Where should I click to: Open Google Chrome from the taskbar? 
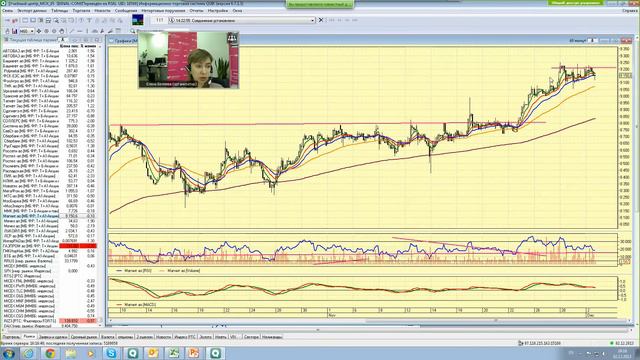coord(50,353)
